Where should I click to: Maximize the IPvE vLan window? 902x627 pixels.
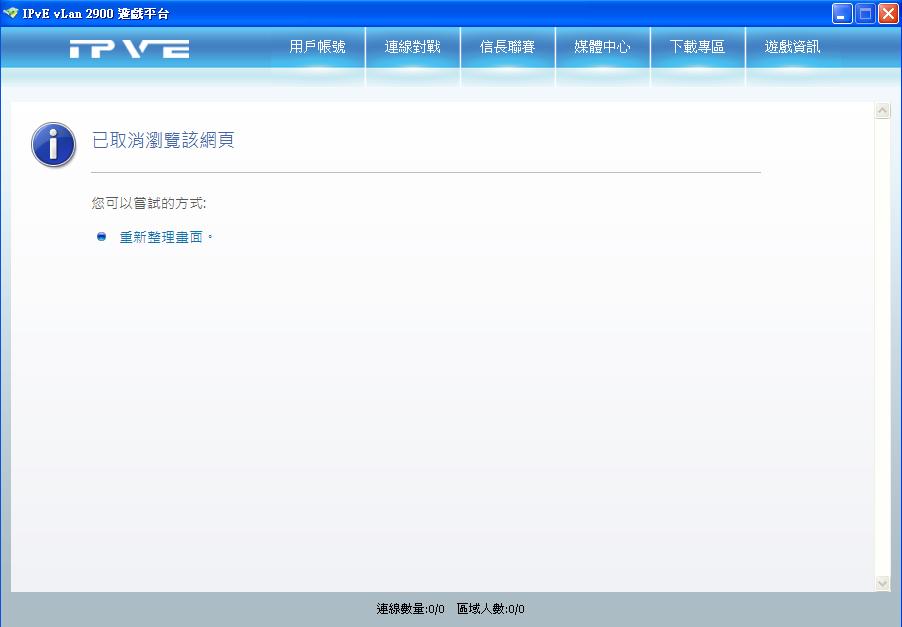865,14
